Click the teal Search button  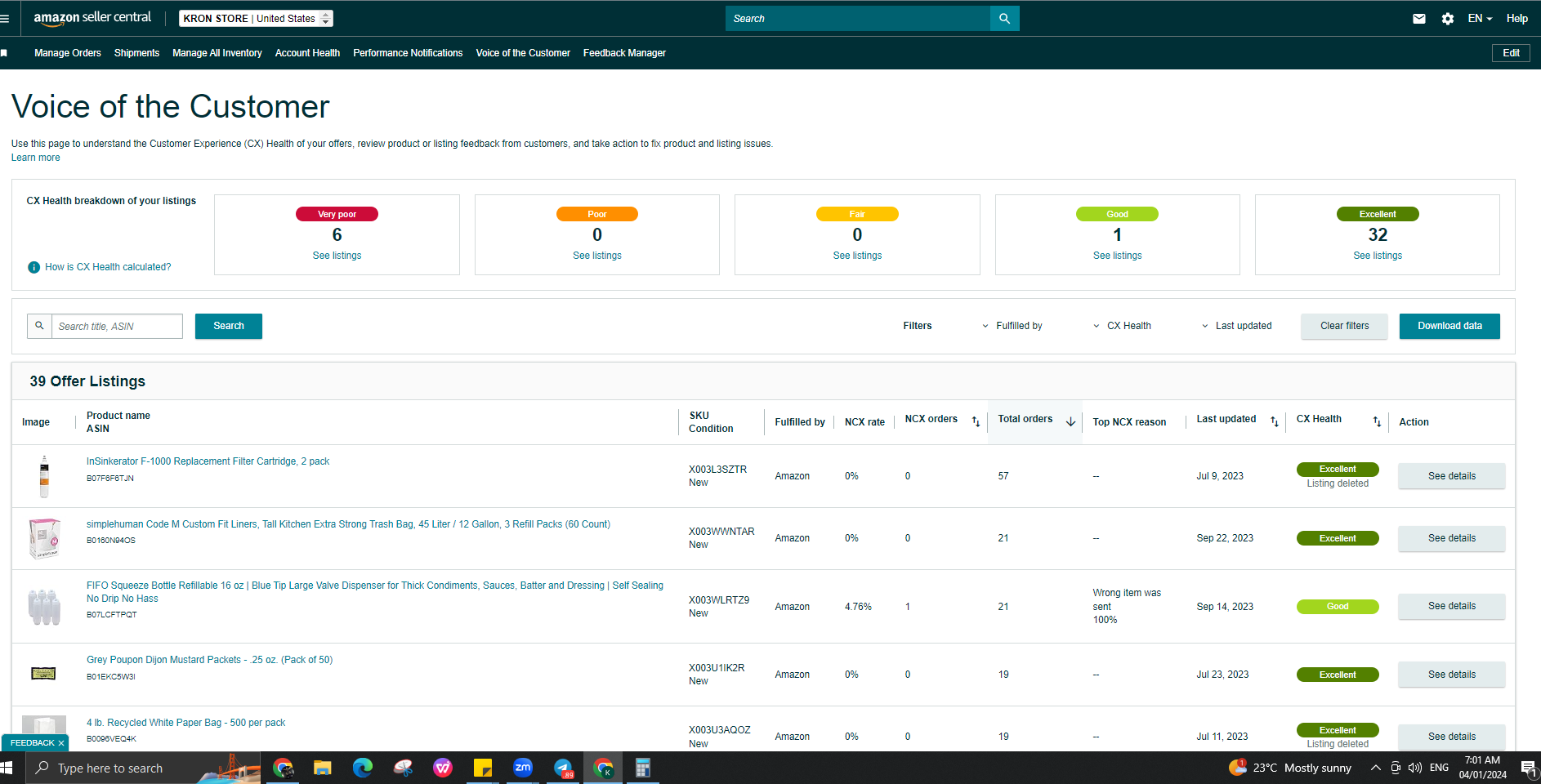pos(229,326)
